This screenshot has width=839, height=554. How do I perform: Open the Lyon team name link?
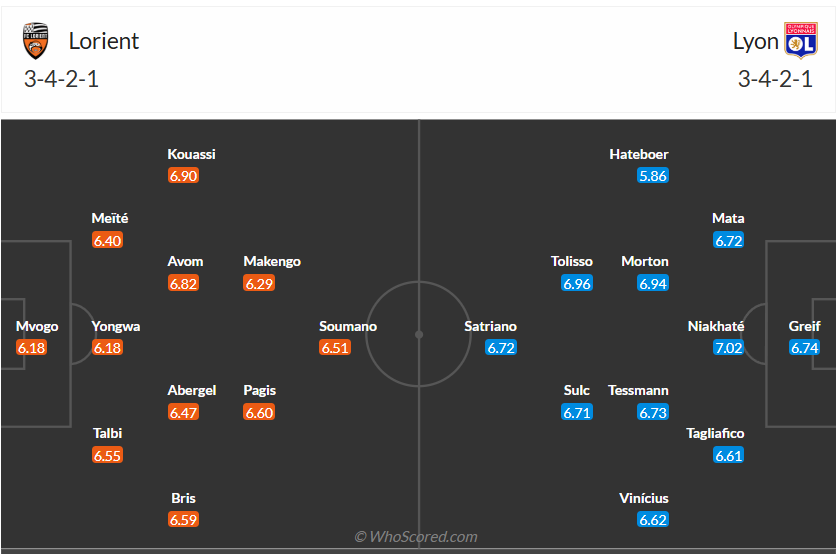pyautogui.click(x=755, y=41)
